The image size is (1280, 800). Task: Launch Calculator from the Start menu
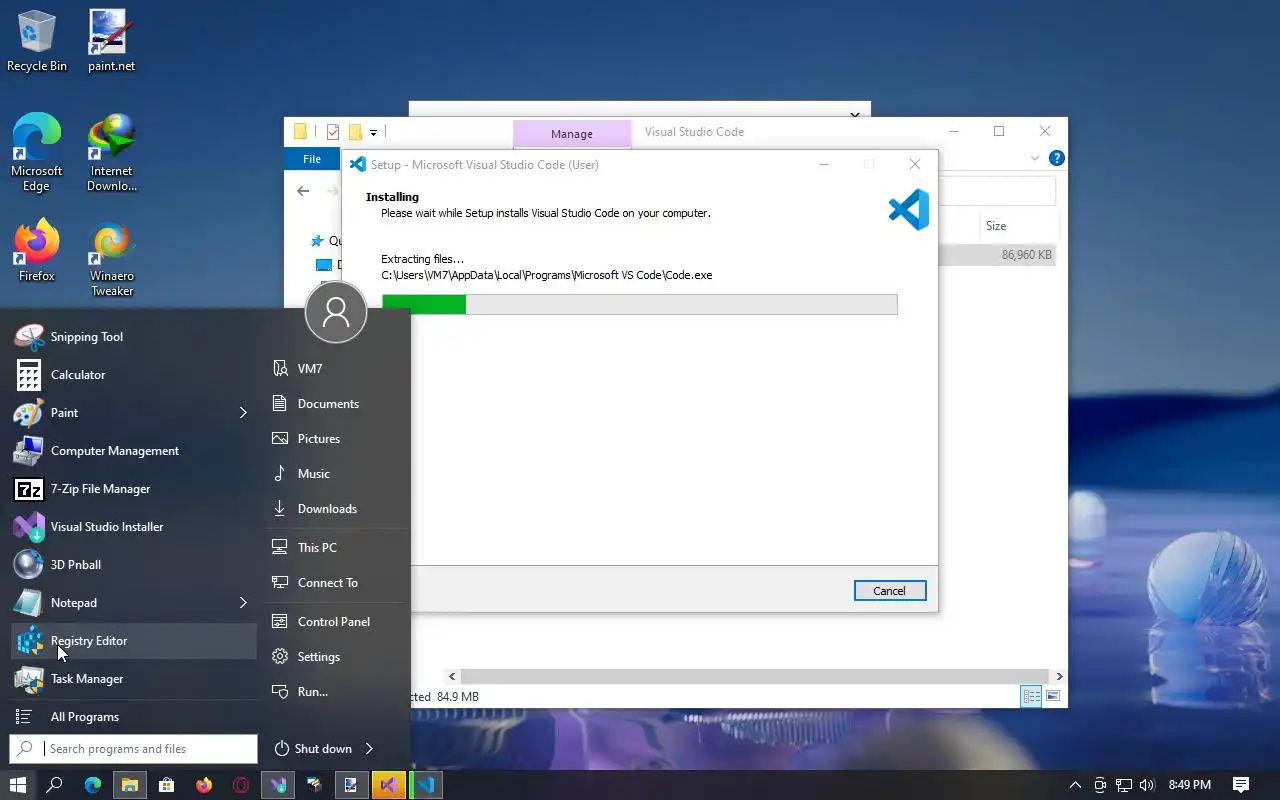(133, 375)
